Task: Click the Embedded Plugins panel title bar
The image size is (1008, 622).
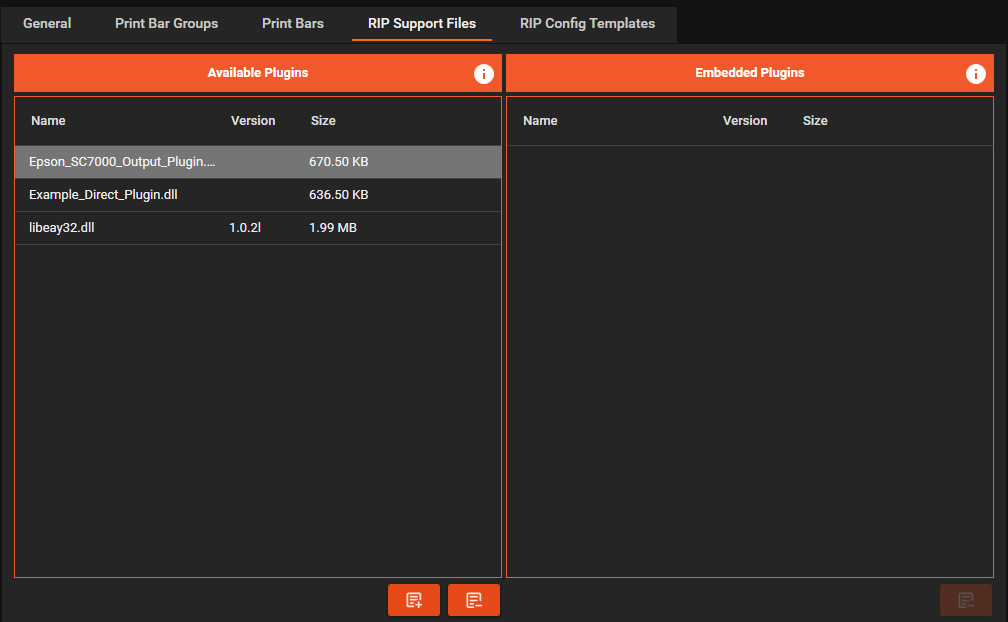Action: pyautogui.click(x=749, y=73)
